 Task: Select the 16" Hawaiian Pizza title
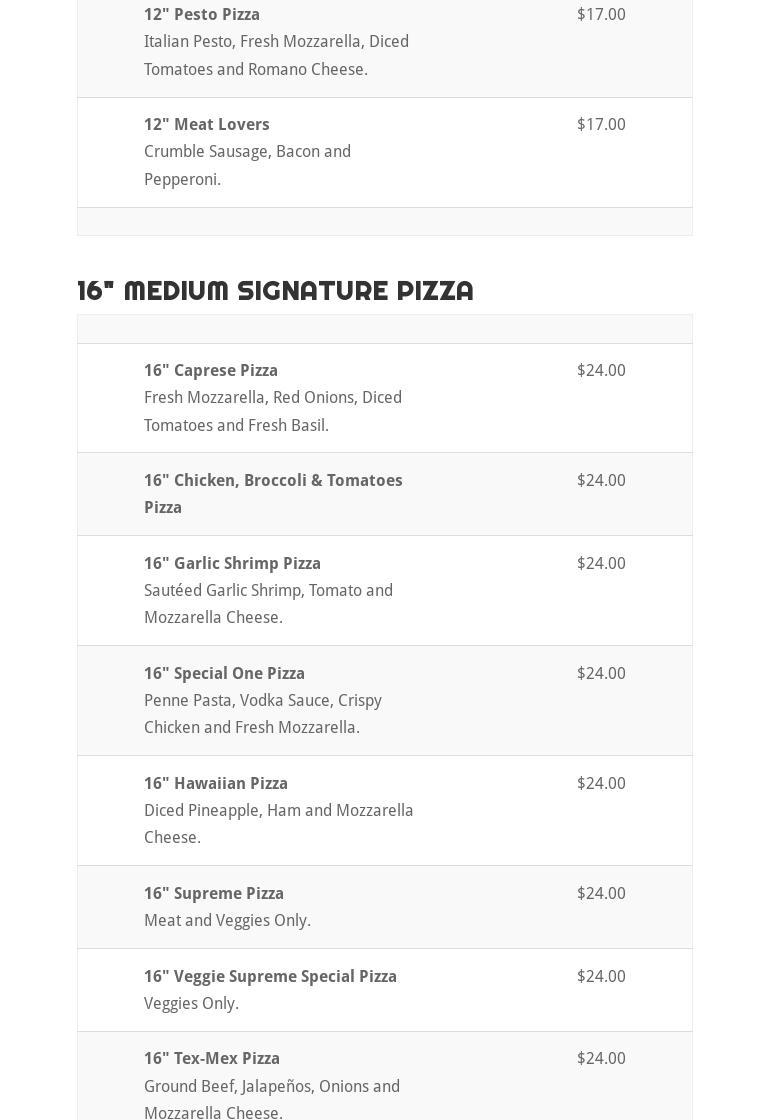click(216, 784)
